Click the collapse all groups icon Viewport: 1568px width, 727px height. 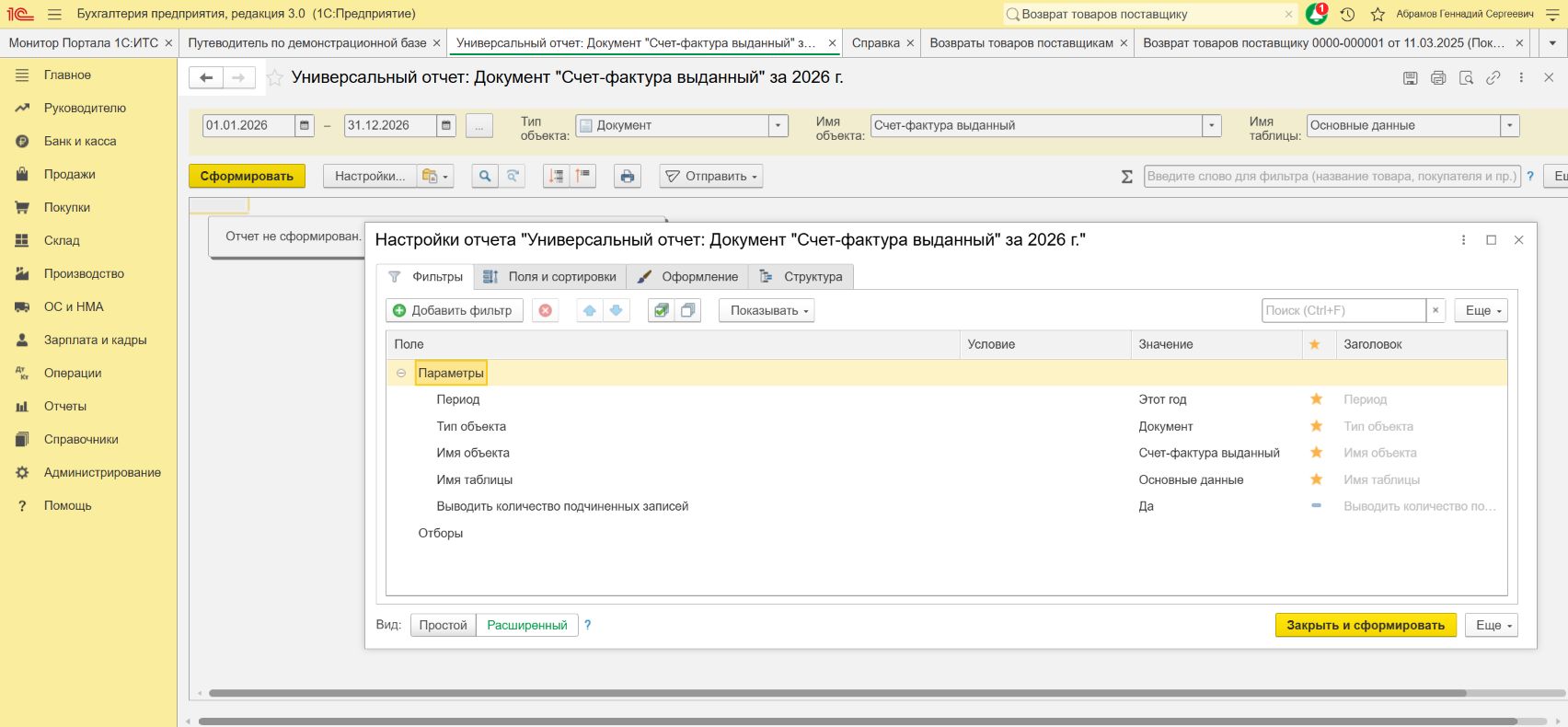(583, 176)
